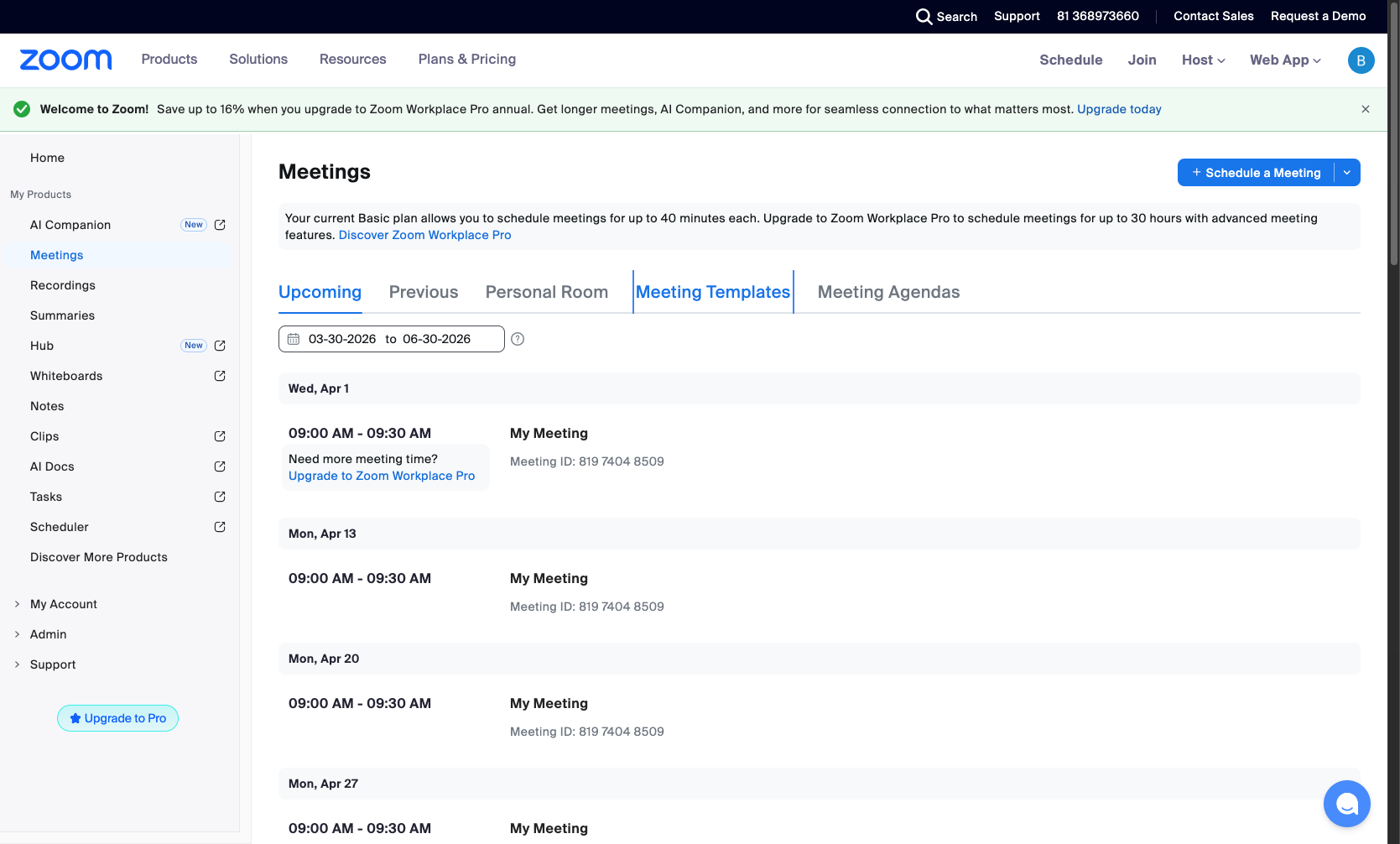Click the New badge next to AI Companion
Viewport: 1400px width, 844px height.
pos(194,225)
